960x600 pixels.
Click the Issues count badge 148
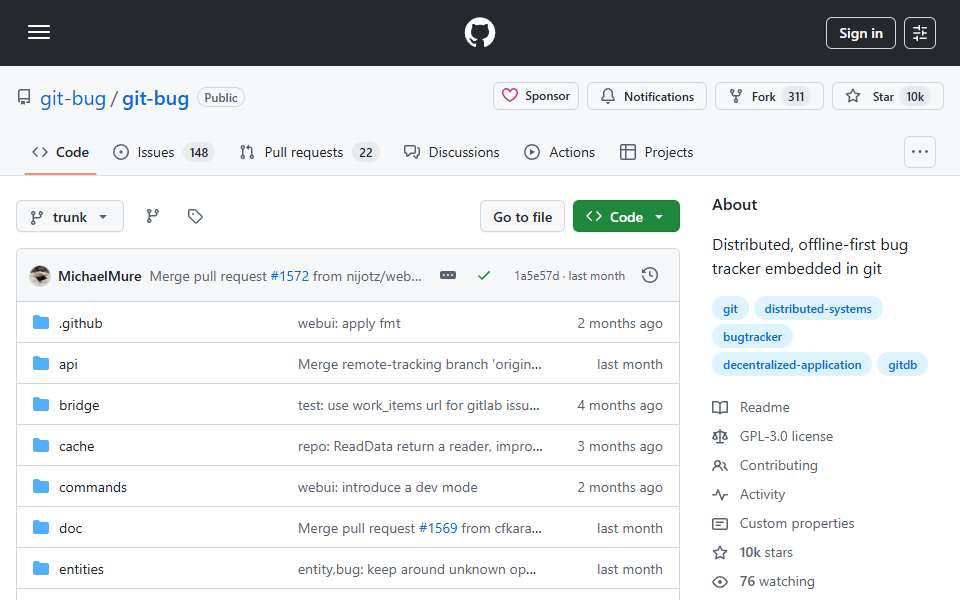(198, 152)
